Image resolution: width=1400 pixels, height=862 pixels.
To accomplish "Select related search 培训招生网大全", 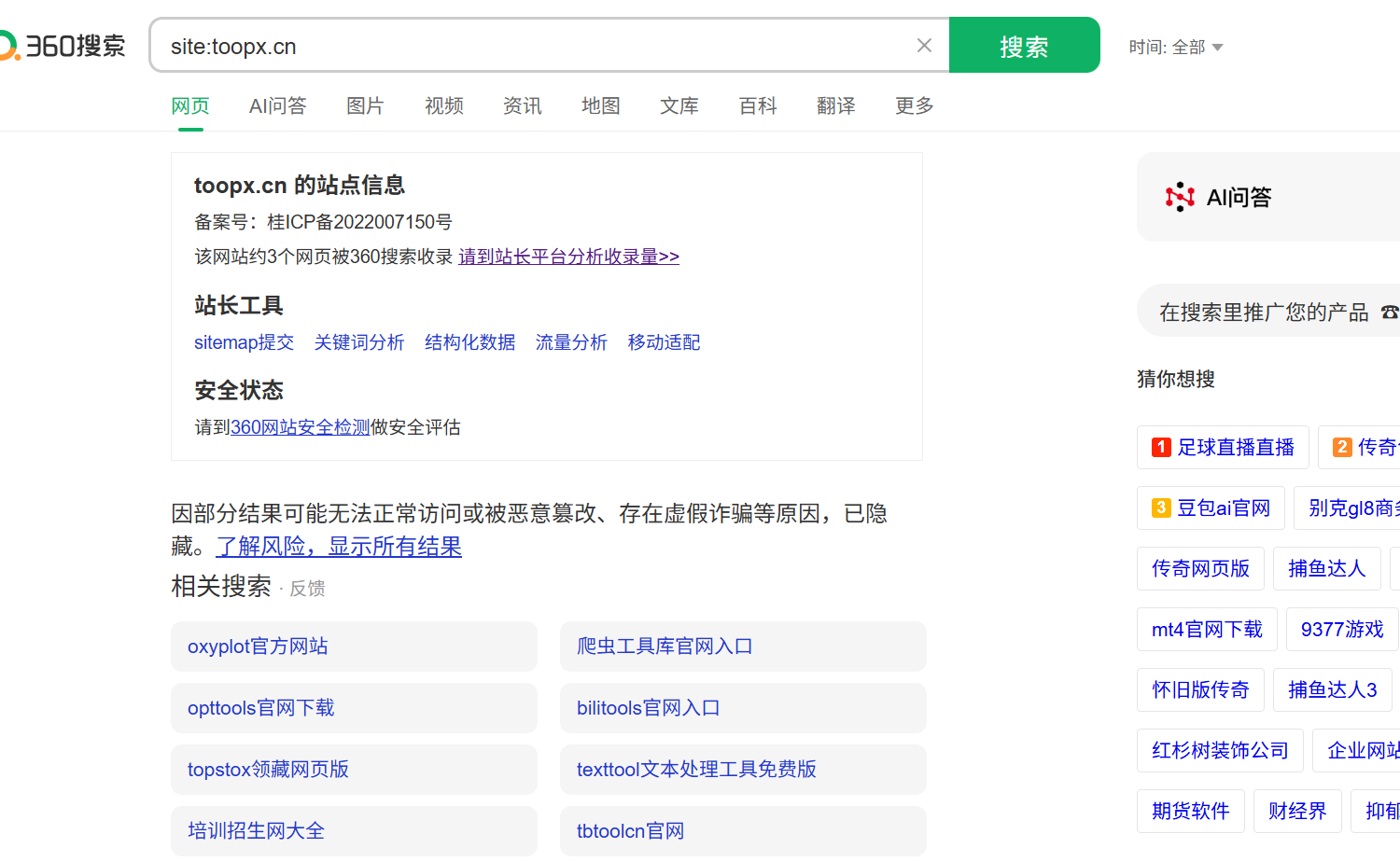I will pyautogui.click(x=354, y=831).
